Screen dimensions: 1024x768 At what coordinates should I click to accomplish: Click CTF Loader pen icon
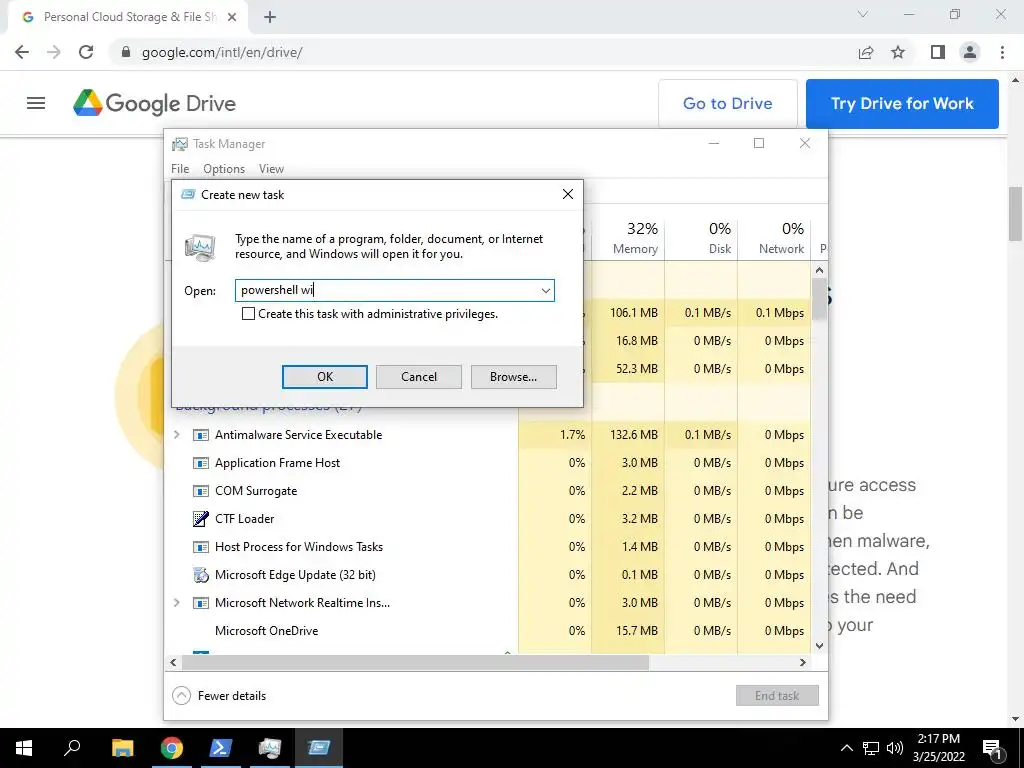pyautogui.click(x=200, y=519)
